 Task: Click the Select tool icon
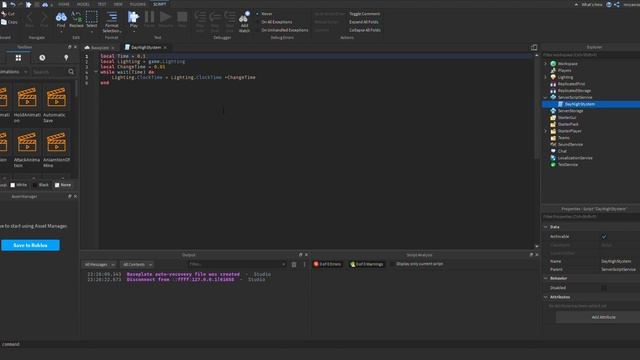tap(92, 17)
